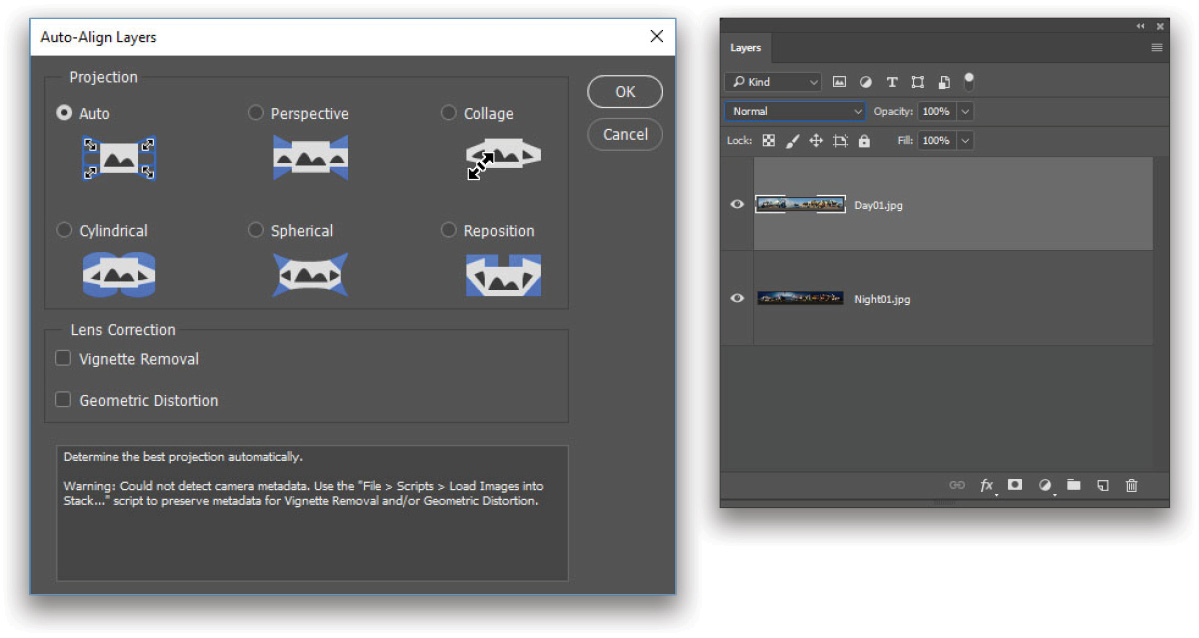Enable the Geometric Distortion checkbox

point(63,400)
